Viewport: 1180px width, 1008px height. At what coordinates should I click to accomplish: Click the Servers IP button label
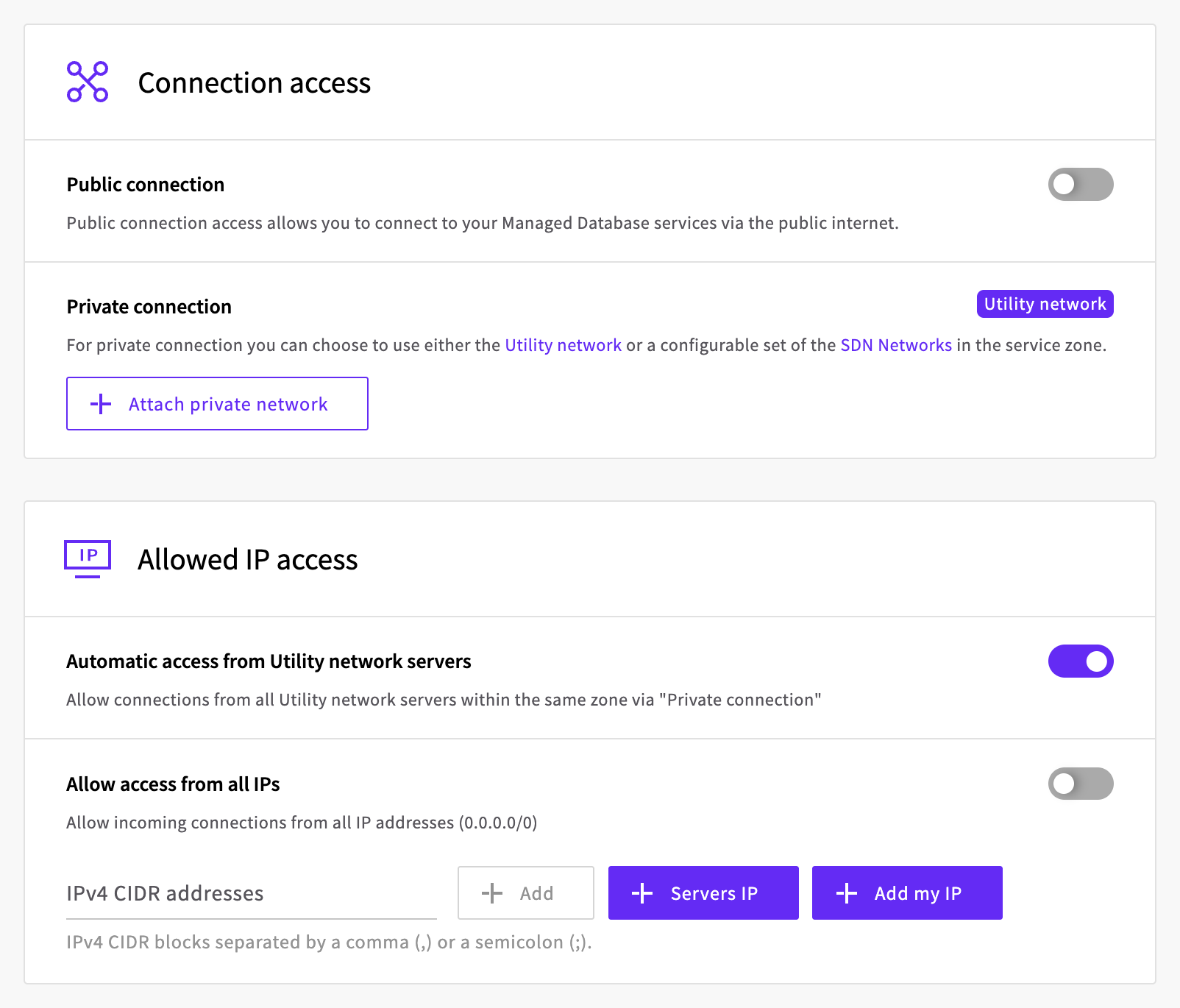coord(714,893)
